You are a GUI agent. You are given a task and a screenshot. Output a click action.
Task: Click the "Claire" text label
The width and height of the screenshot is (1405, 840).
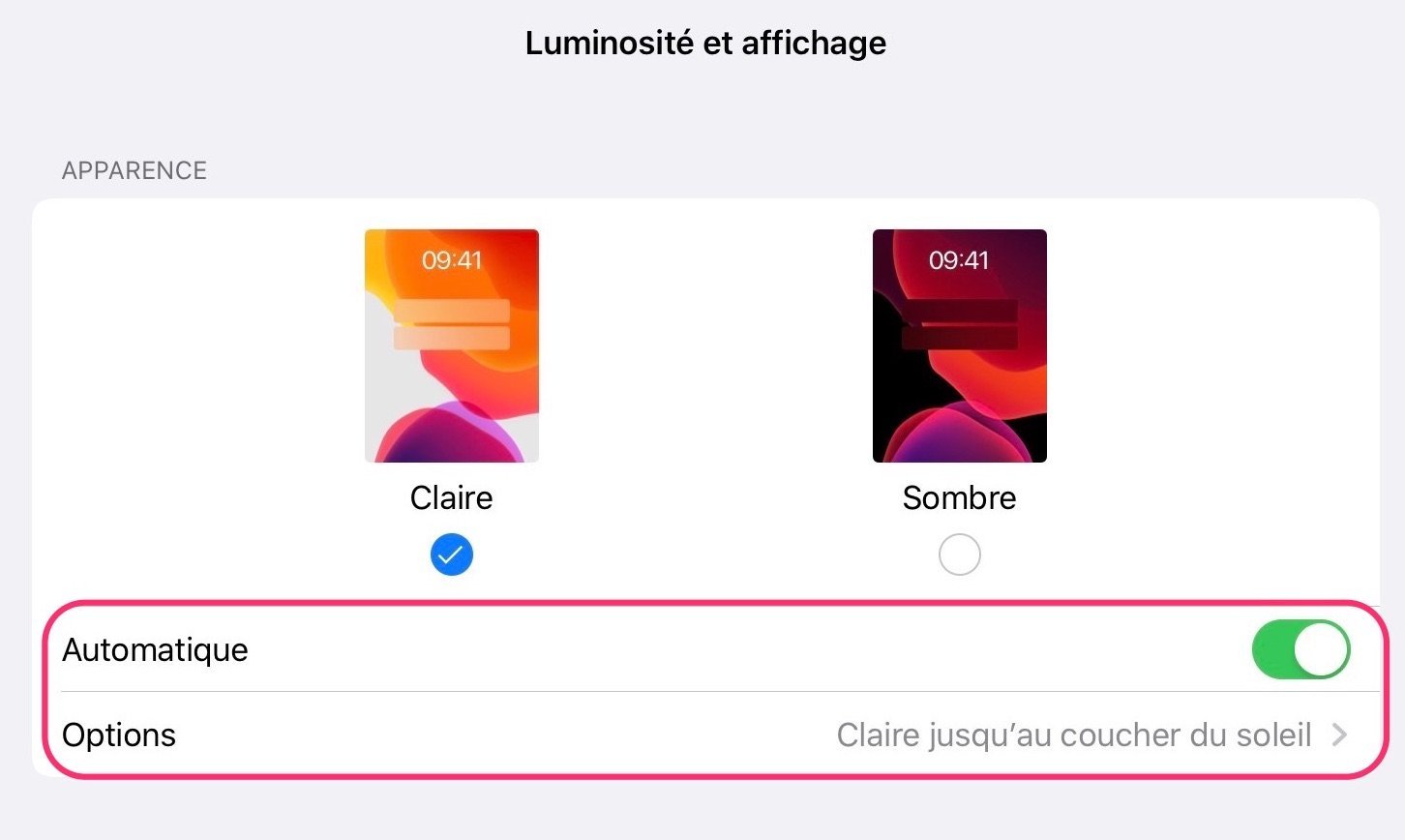point(451,497)
